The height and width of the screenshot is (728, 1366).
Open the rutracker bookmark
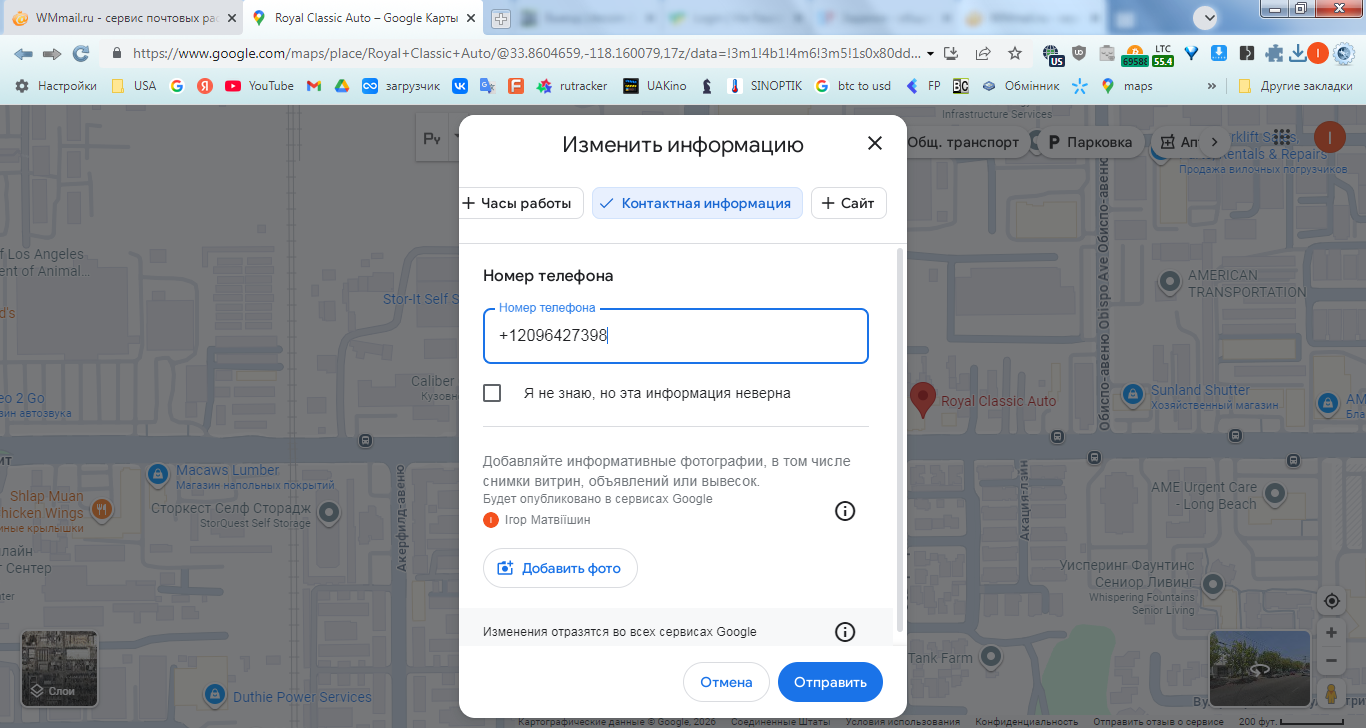[571, 86]
